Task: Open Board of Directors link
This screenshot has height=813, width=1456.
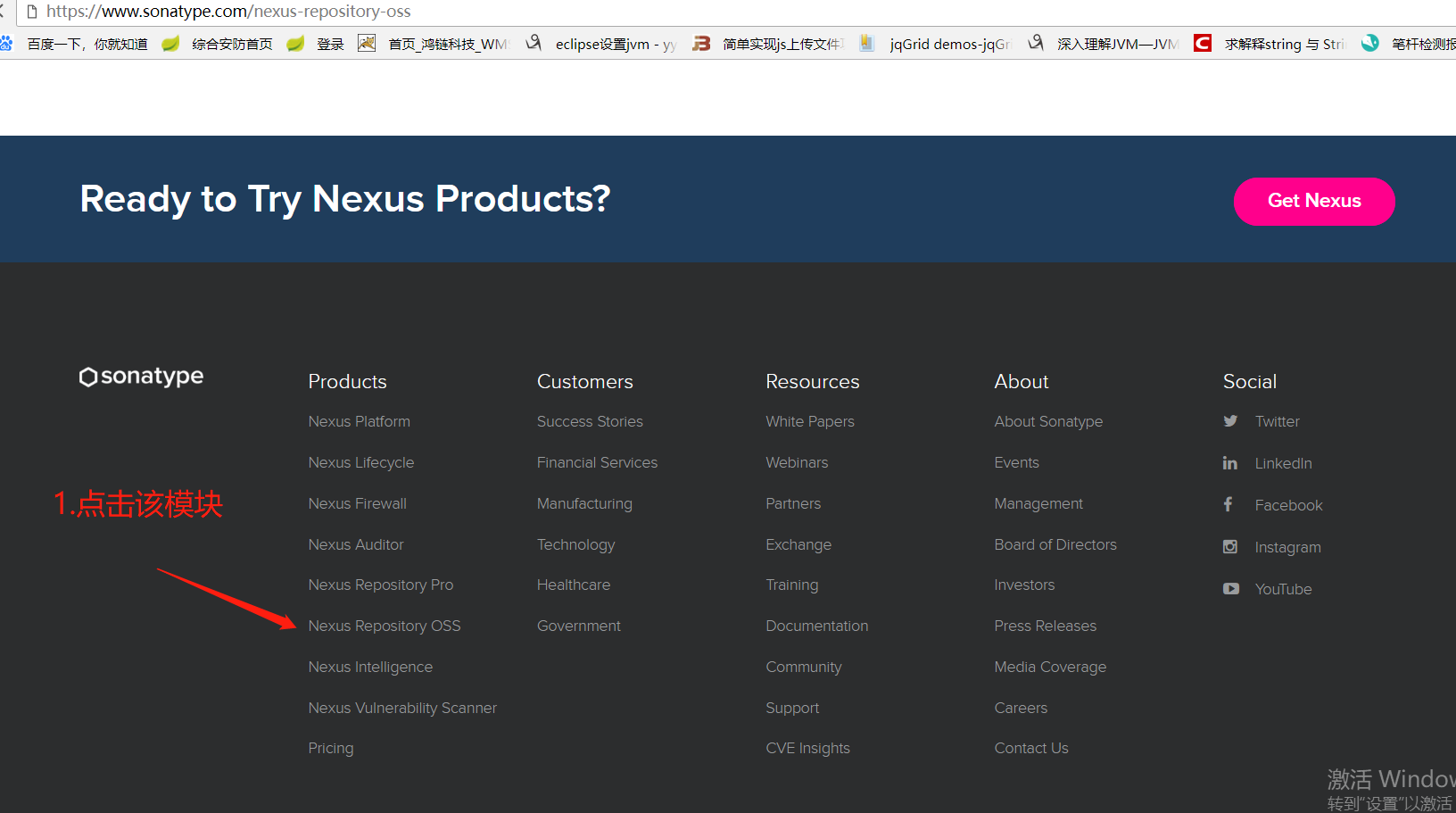Action: coord(1055,544)
